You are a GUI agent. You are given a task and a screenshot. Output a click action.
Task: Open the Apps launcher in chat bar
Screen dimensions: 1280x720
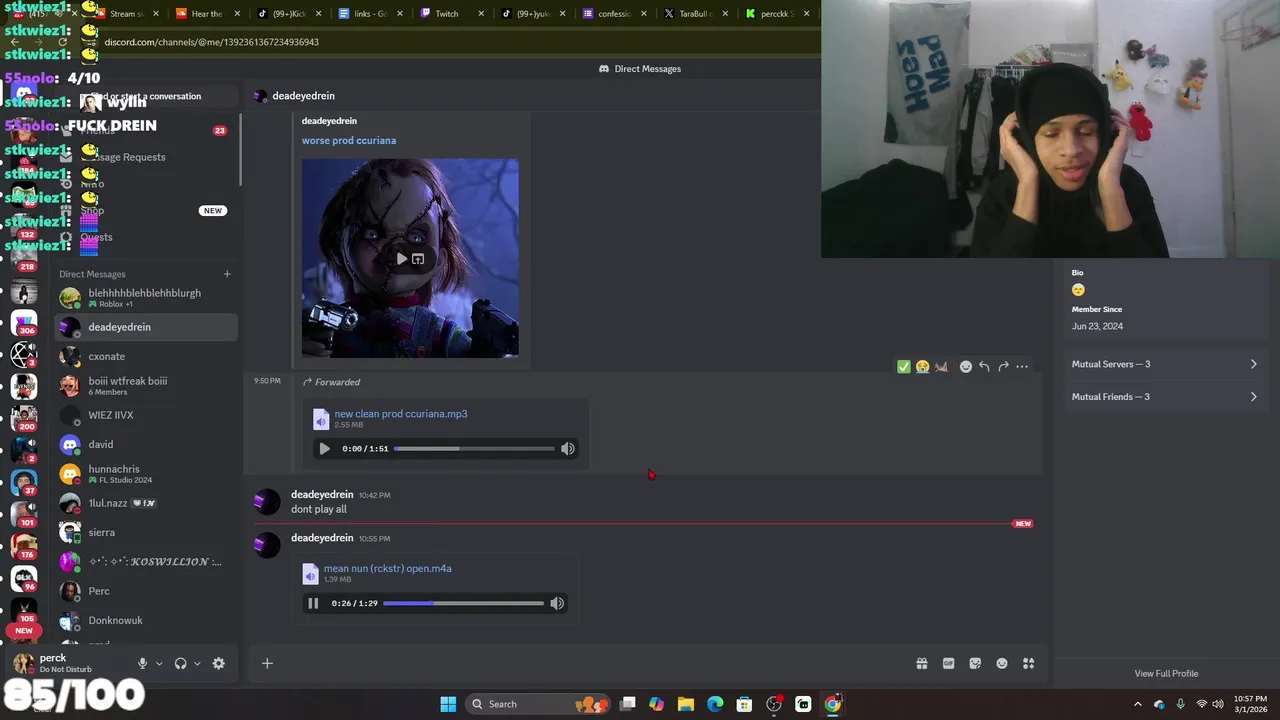1028,663
